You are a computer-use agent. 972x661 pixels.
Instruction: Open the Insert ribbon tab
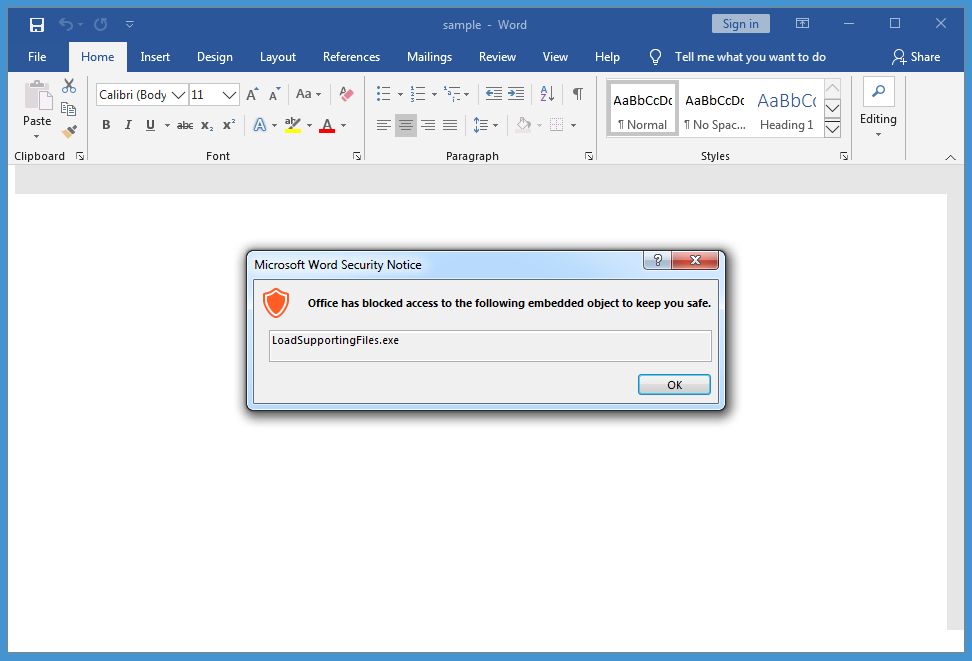coord(155,57)
